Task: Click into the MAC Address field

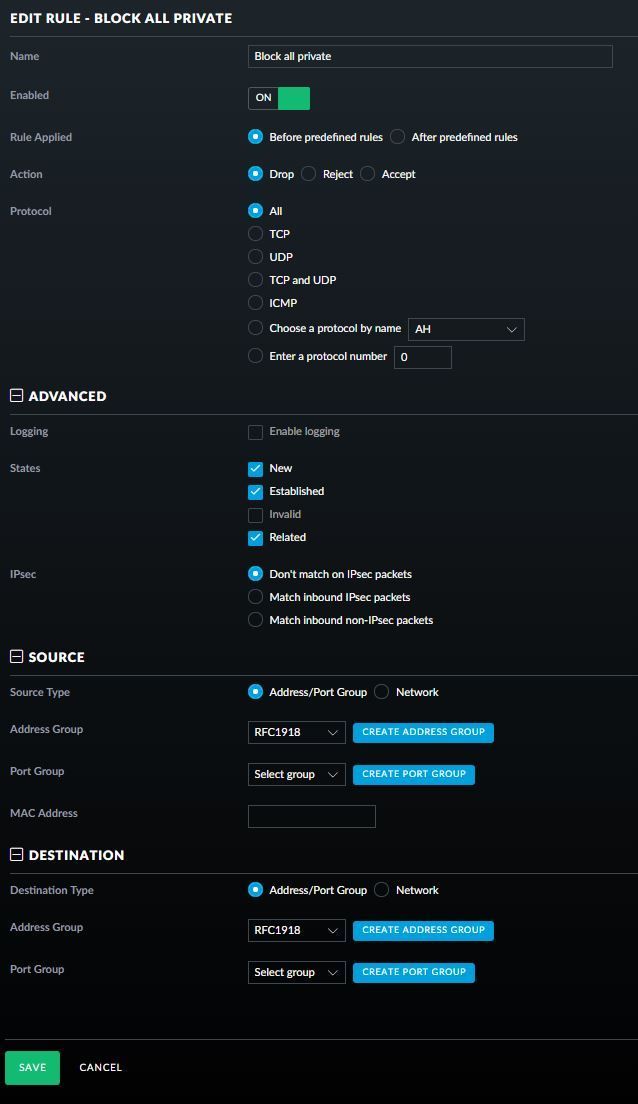Action: pyautogui.click(x=312, y=816)
